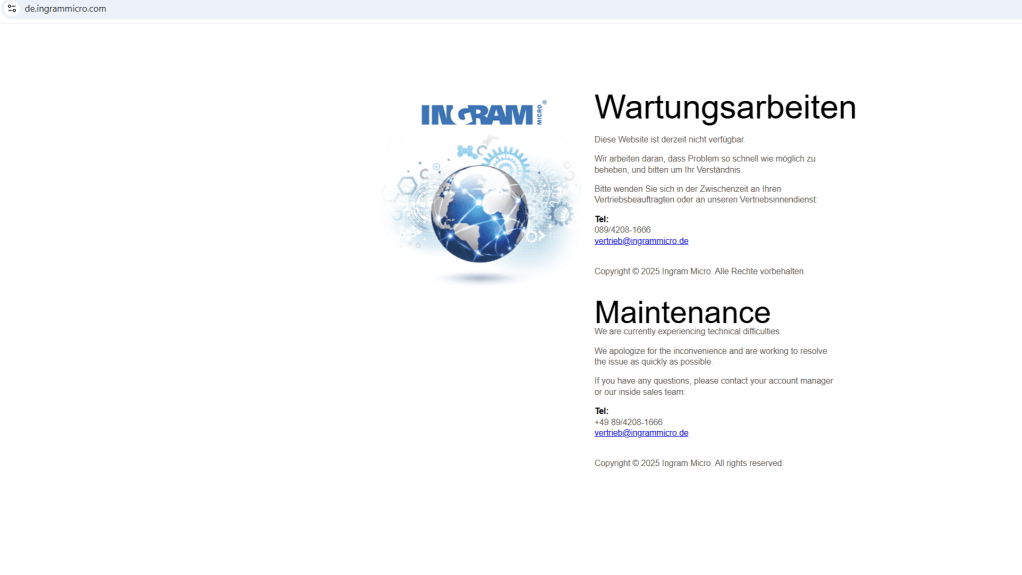Click the Maintenance heading
Viewport: 1022px width, 575px height.
pyautogui.click(x=682, y=311)
